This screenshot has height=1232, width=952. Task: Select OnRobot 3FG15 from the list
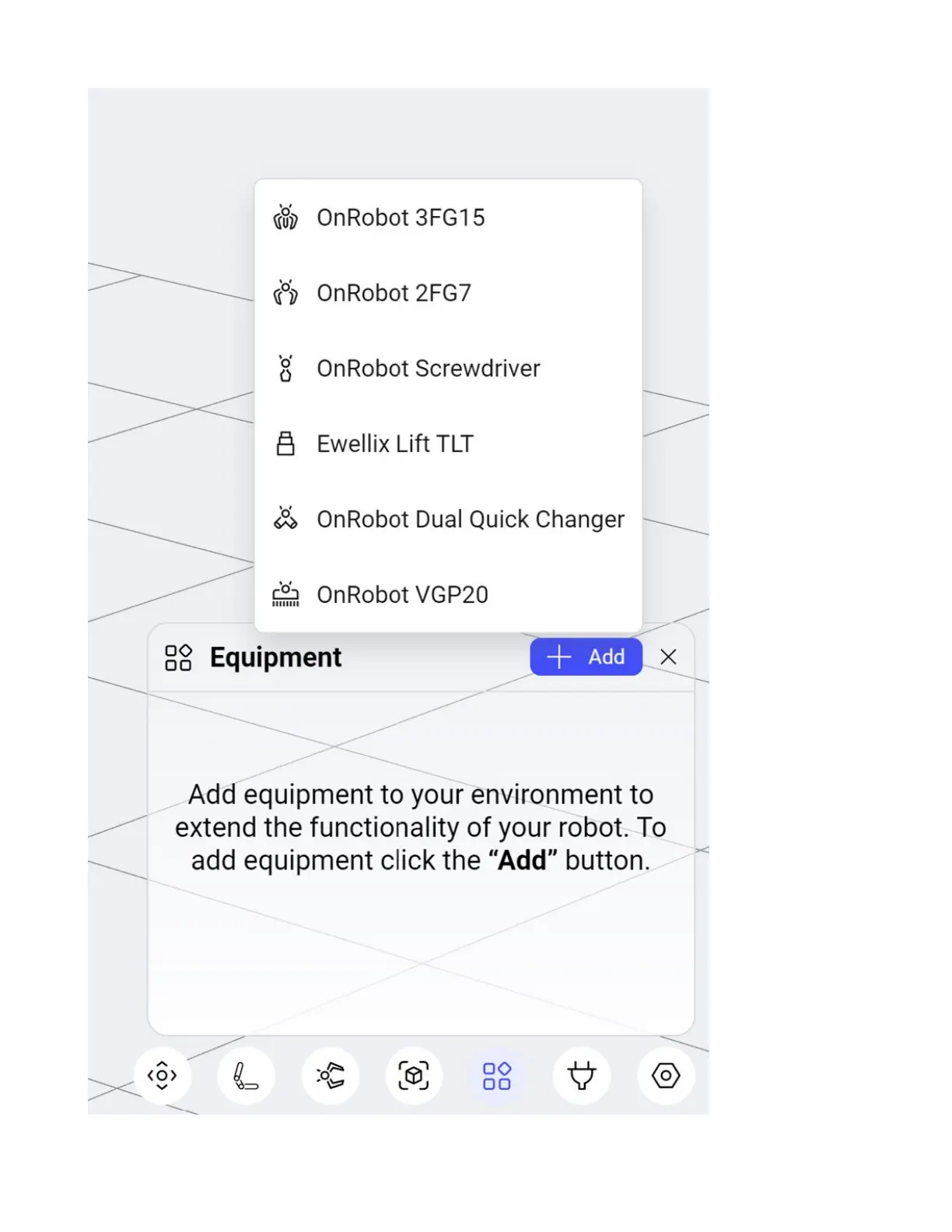pos(401,218)
